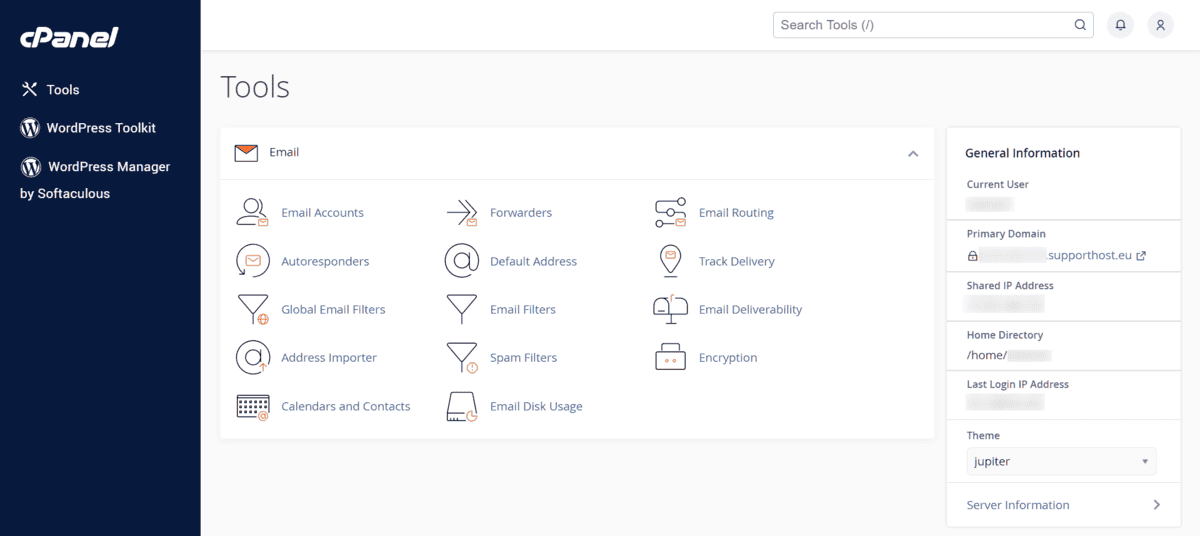Open WordPress Toolkit in the sidebar
This screenshot has height=536, width=1200.
coord(100,128)
